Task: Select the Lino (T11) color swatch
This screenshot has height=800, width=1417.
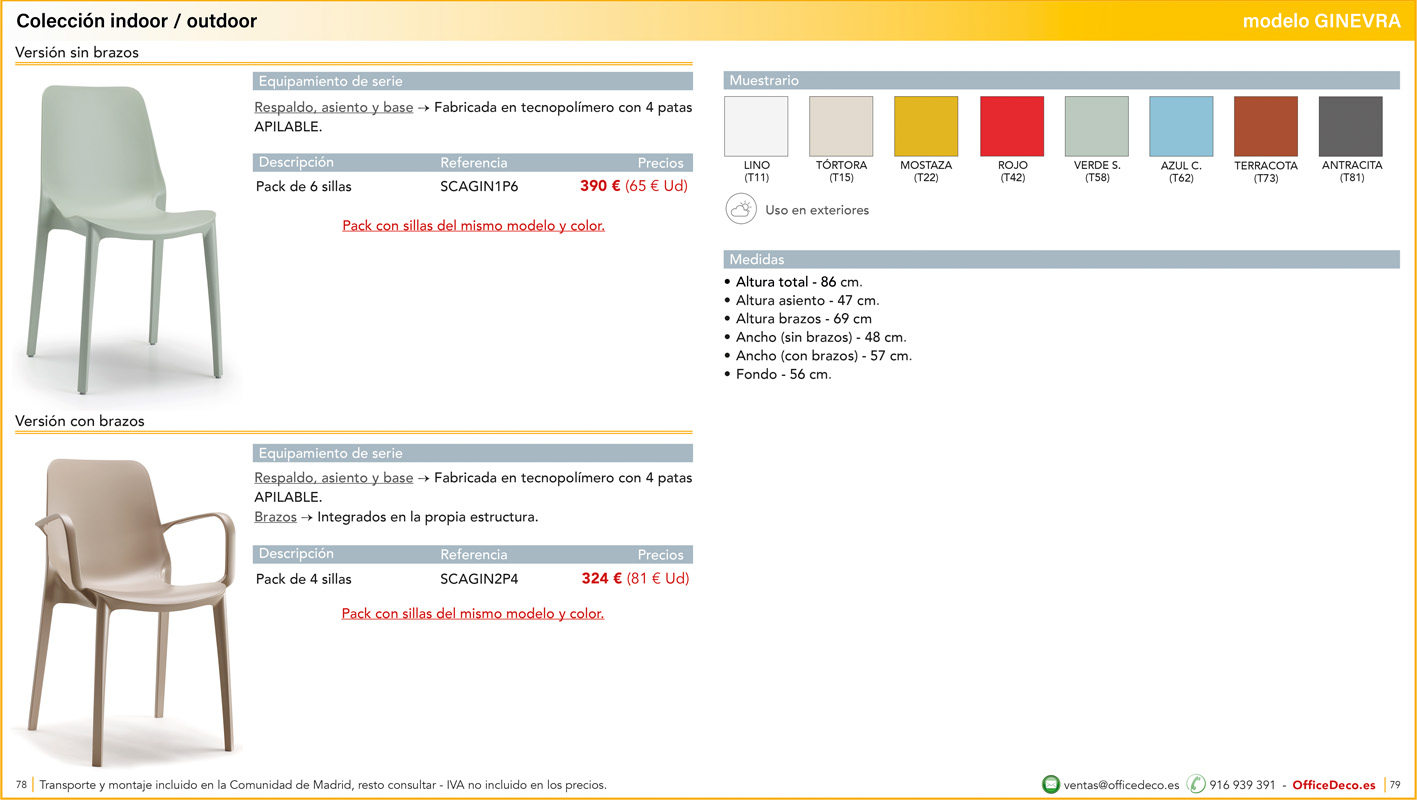Action: tap(756, 127)
